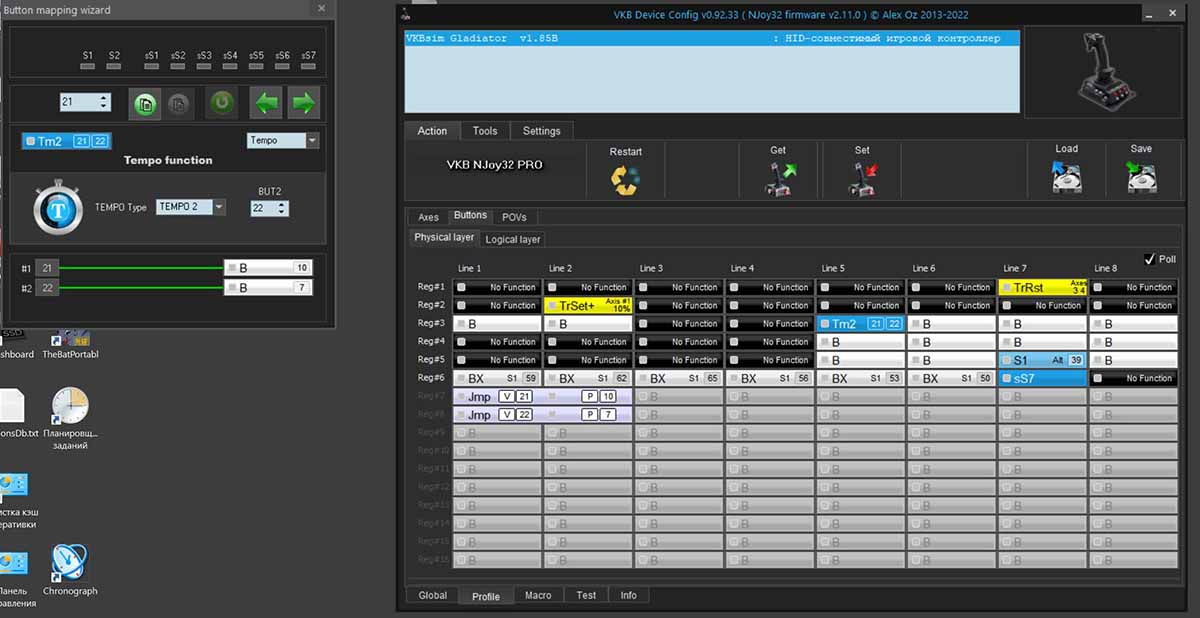Click the joystick device picture

pyautogui.click(x=1107, y=71)
